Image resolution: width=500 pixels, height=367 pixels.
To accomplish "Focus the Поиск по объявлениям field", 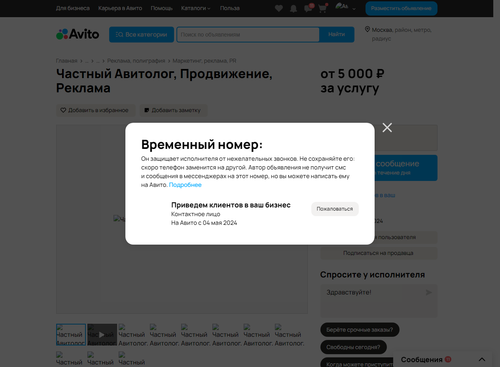I will pyautogui.click(x=248, y=34).
